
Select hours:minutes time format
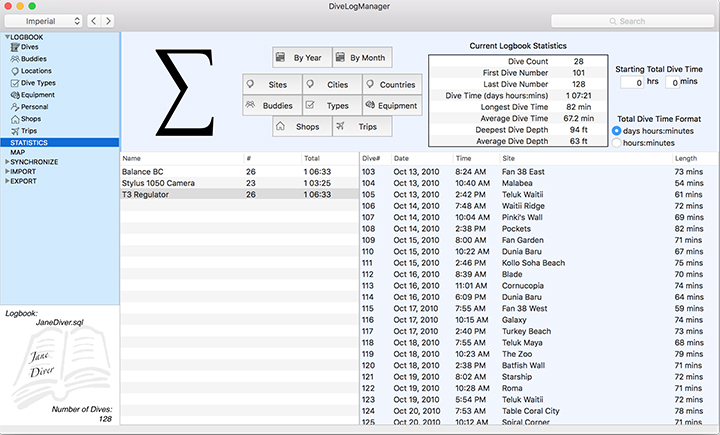click(616, 144)
